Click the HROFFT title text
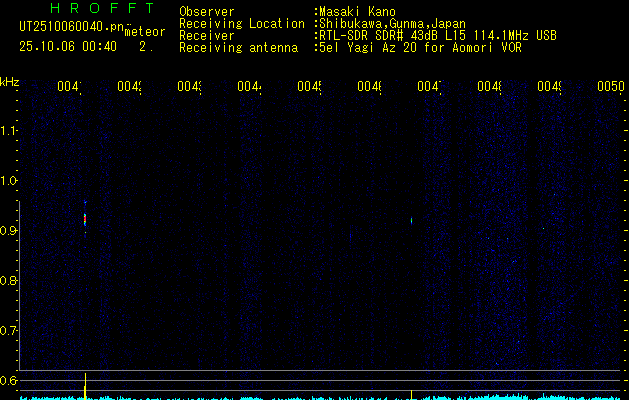Image resolution: width=629 pixels, height=400 pixels. 102,8
